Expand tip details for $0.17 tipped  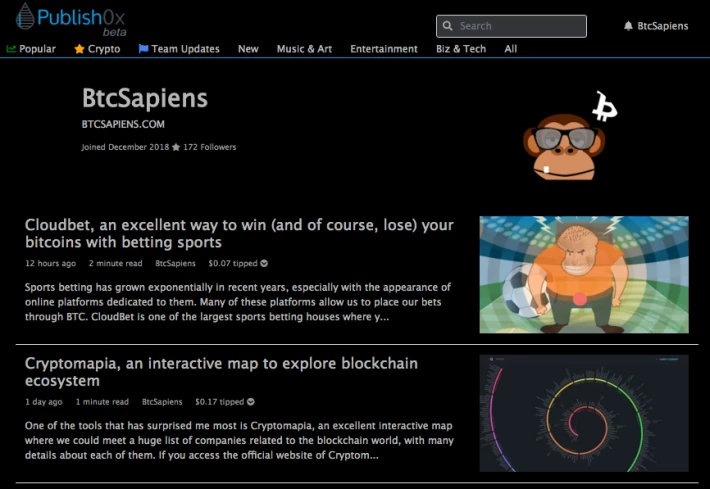coord(251,402)
